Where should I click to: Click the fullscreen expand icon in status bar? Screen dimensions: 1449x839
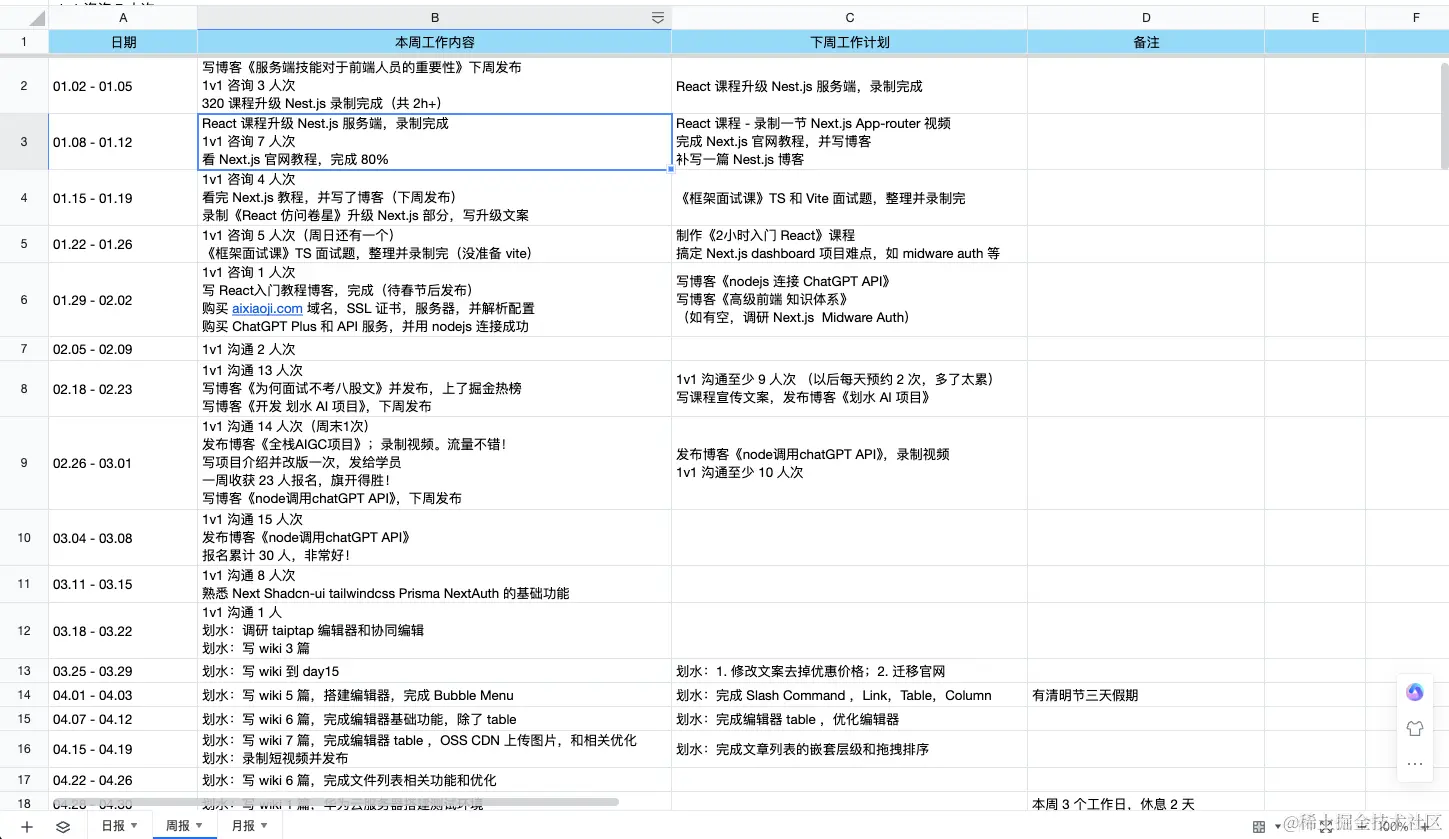click(x=1326, y=826)
